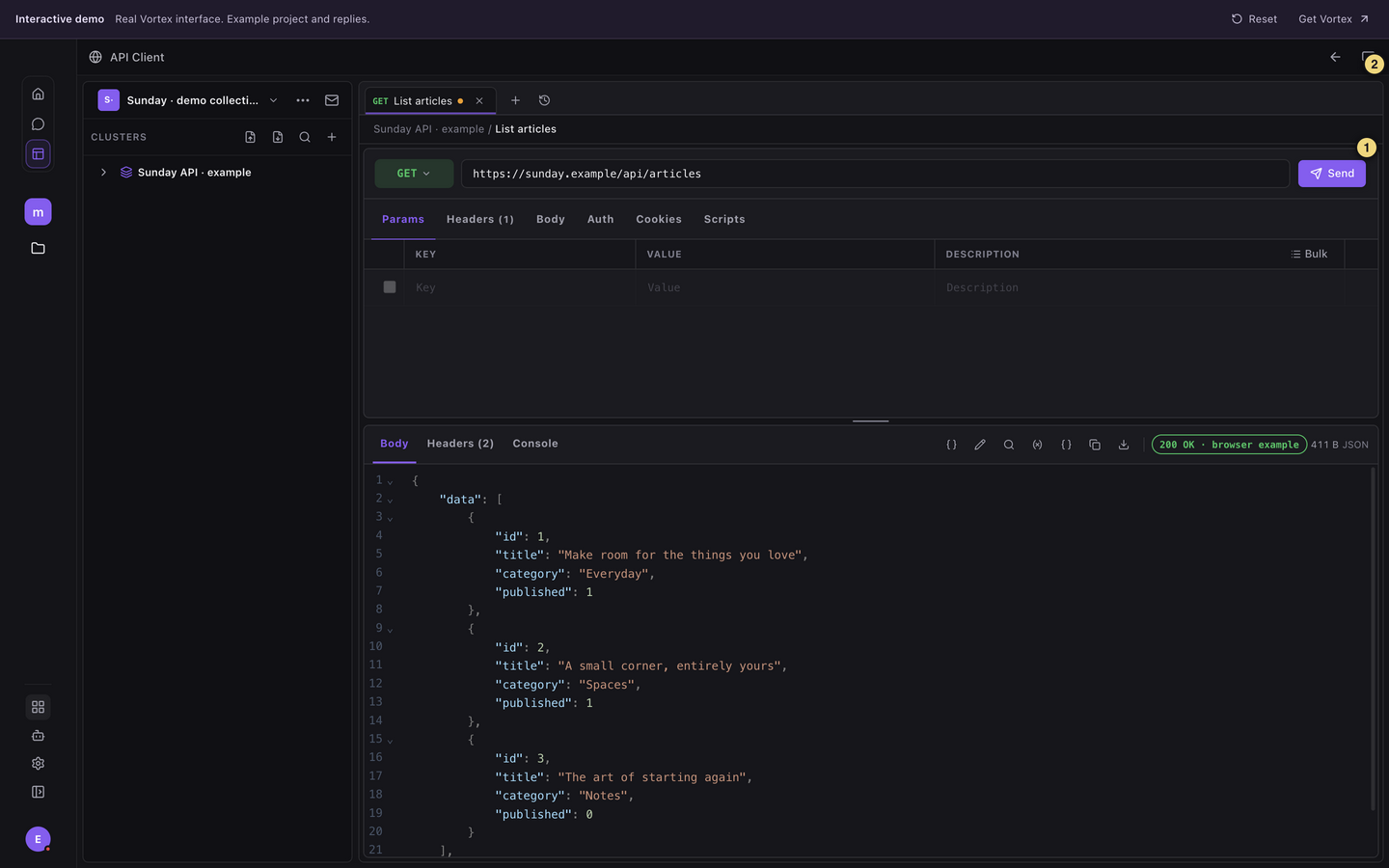Download the response with download icon
The image size is (1389, 868).
(1124, 445)
